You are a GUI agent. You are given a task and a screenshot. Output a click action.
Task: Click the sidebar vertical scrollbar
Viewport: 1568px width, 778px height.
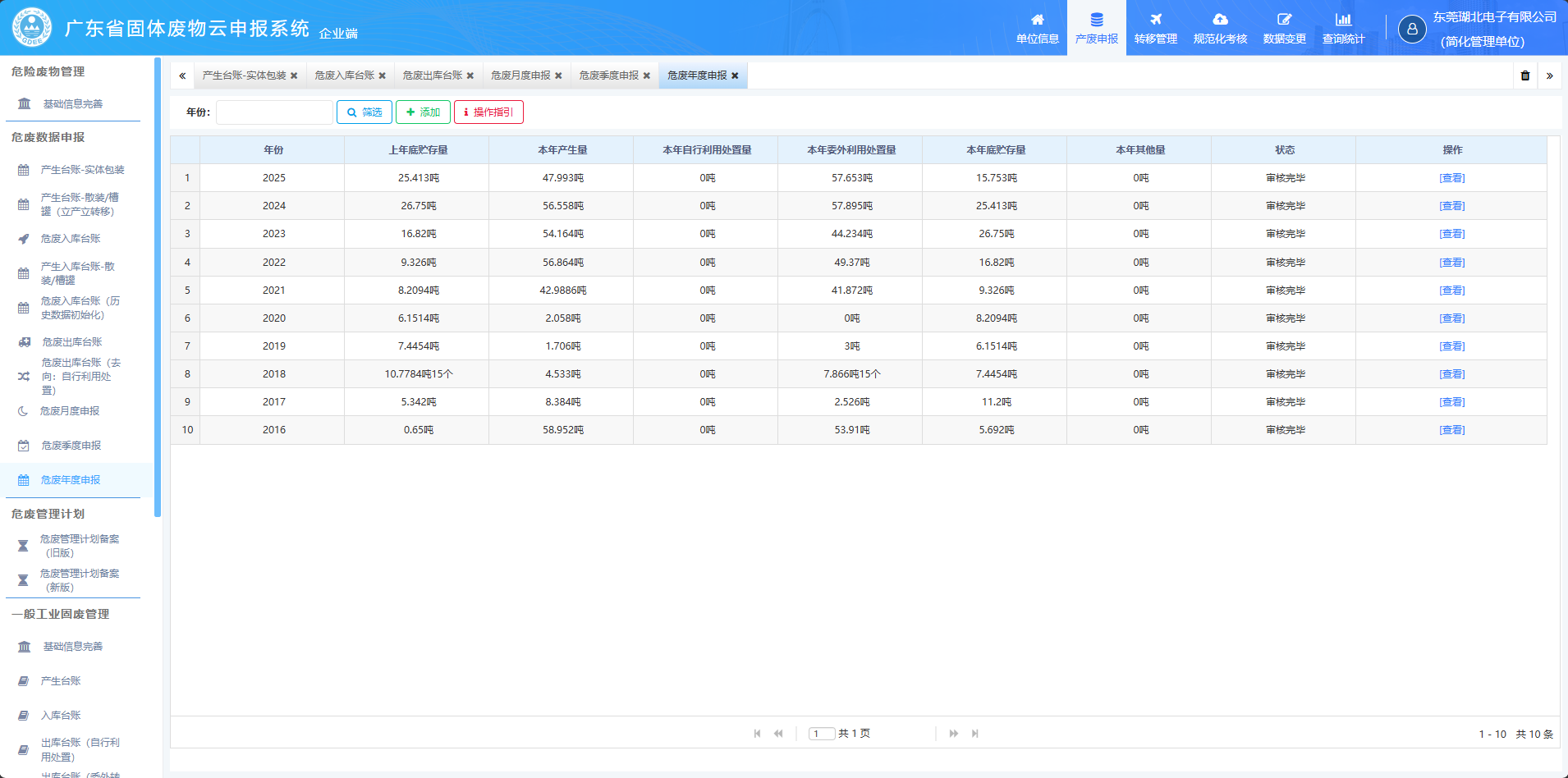158,287
